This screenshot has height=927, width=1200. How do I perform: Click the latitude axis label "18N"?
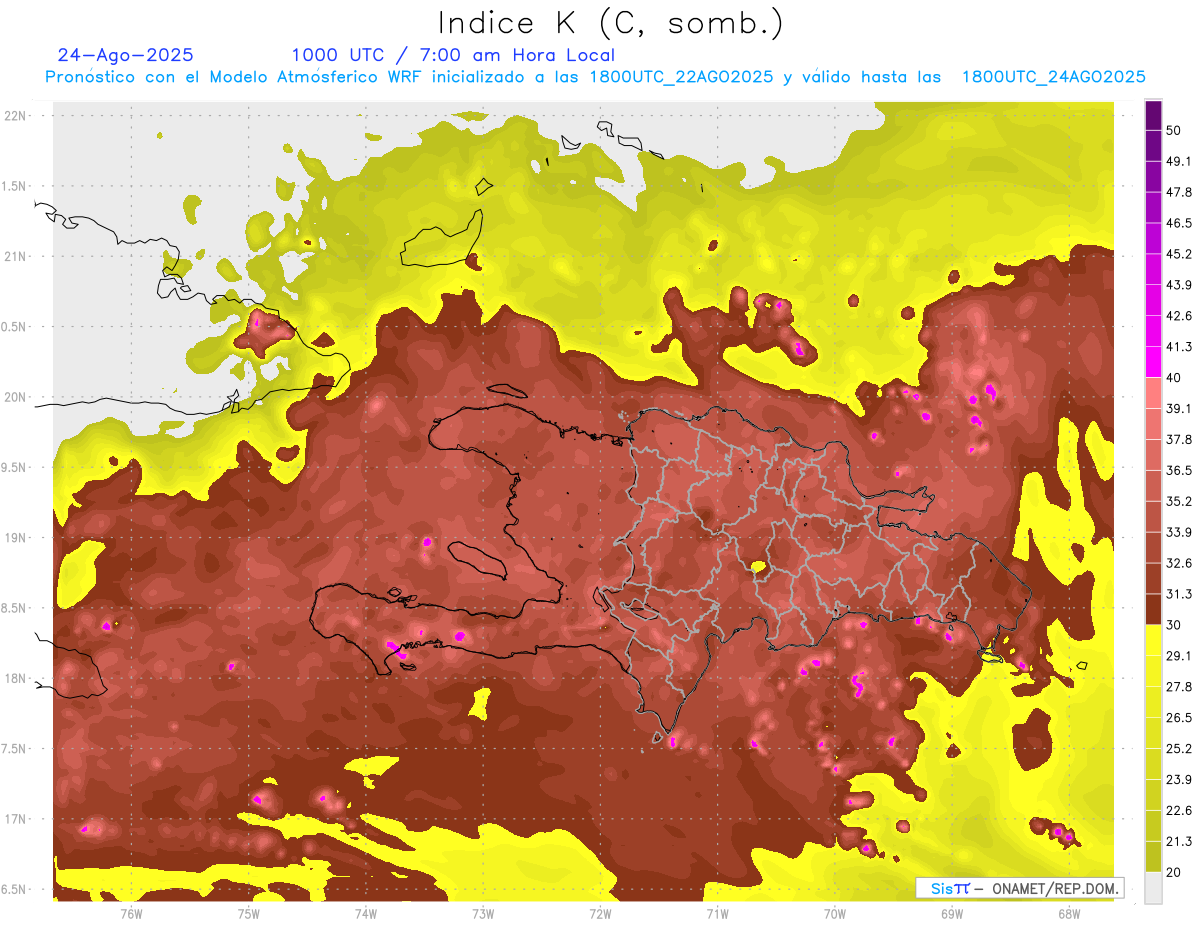click(x=16, y=679)
